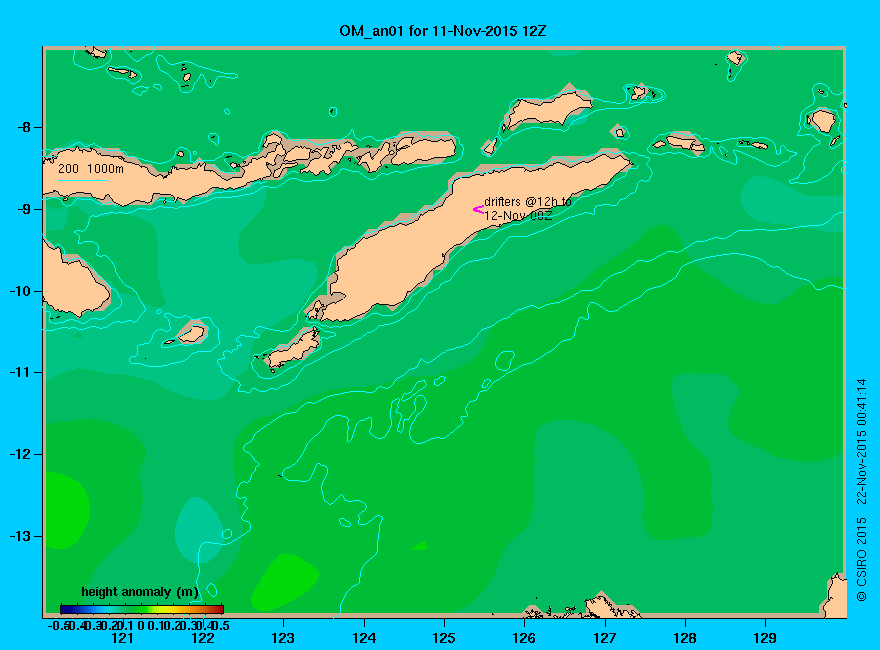Click the copyright CSIRO 2015 timestamp text
Screen dimensions: 880x650
(861, 490)
